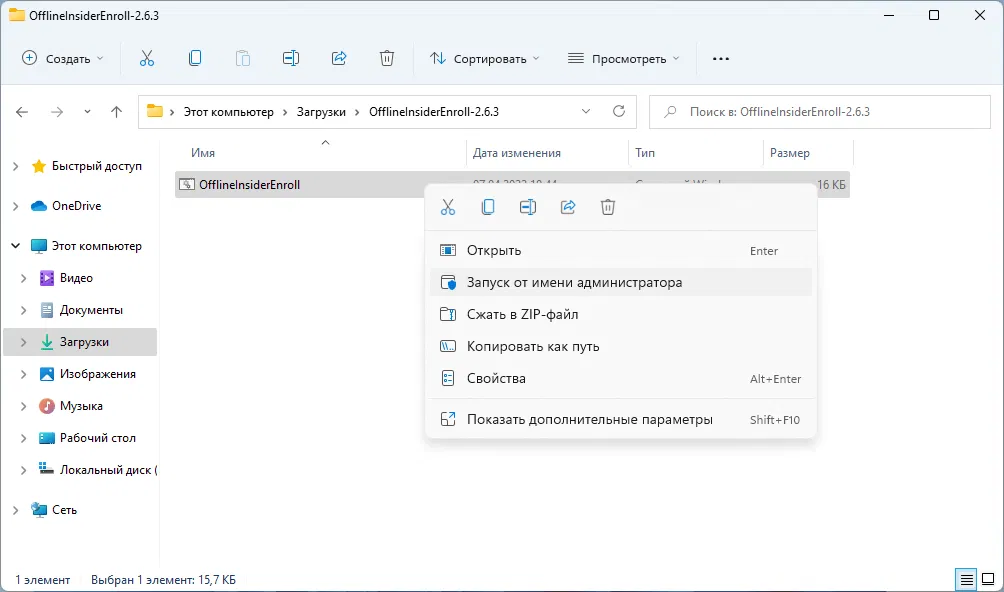
Task: Select Документы in the navigation pane
Action: point(91,310)
